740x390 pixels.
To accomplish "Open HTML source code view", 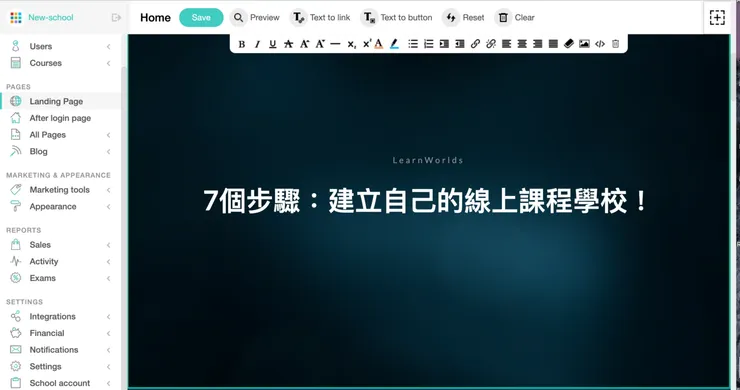I will 600,44.
